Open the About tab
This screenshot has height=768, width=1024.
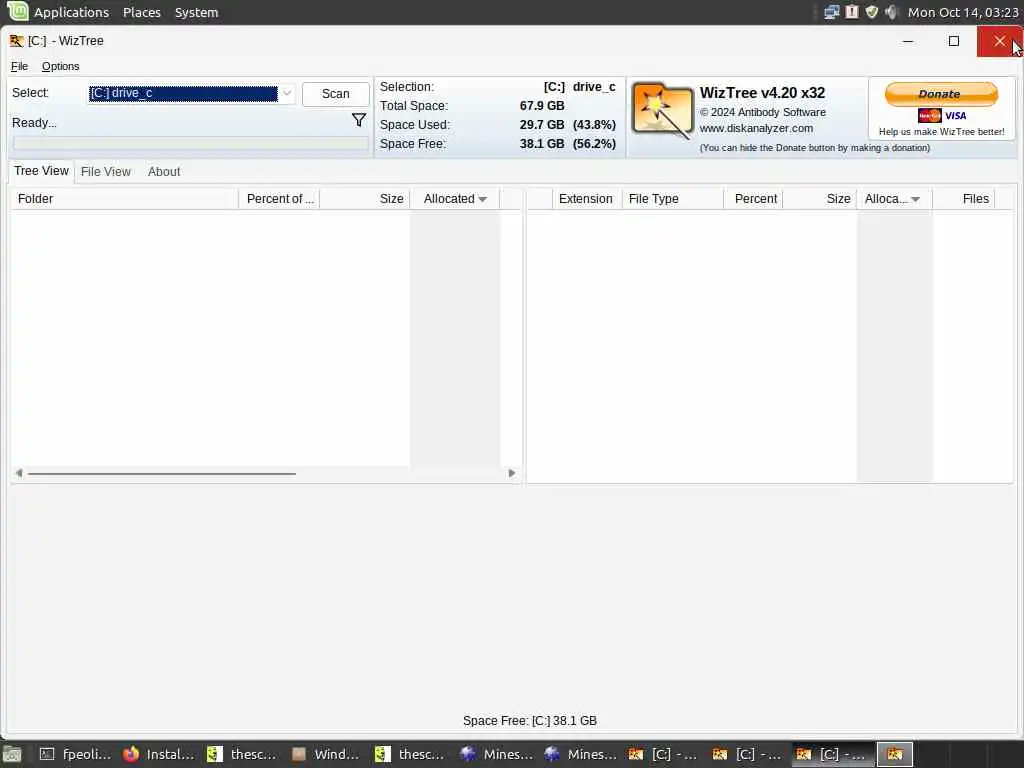[x=164, y=172]
